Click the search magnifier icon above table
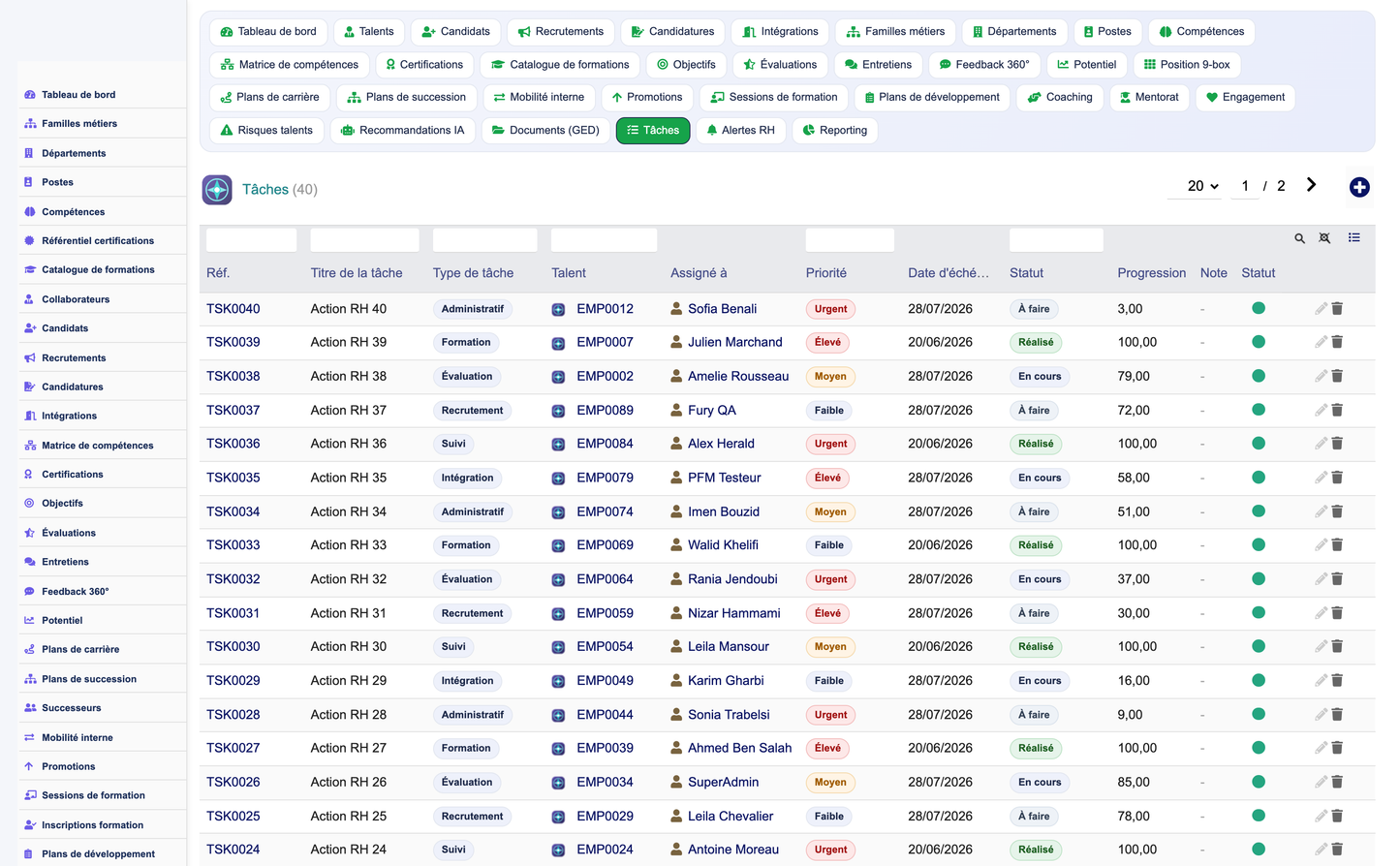 coord(1299,238)
